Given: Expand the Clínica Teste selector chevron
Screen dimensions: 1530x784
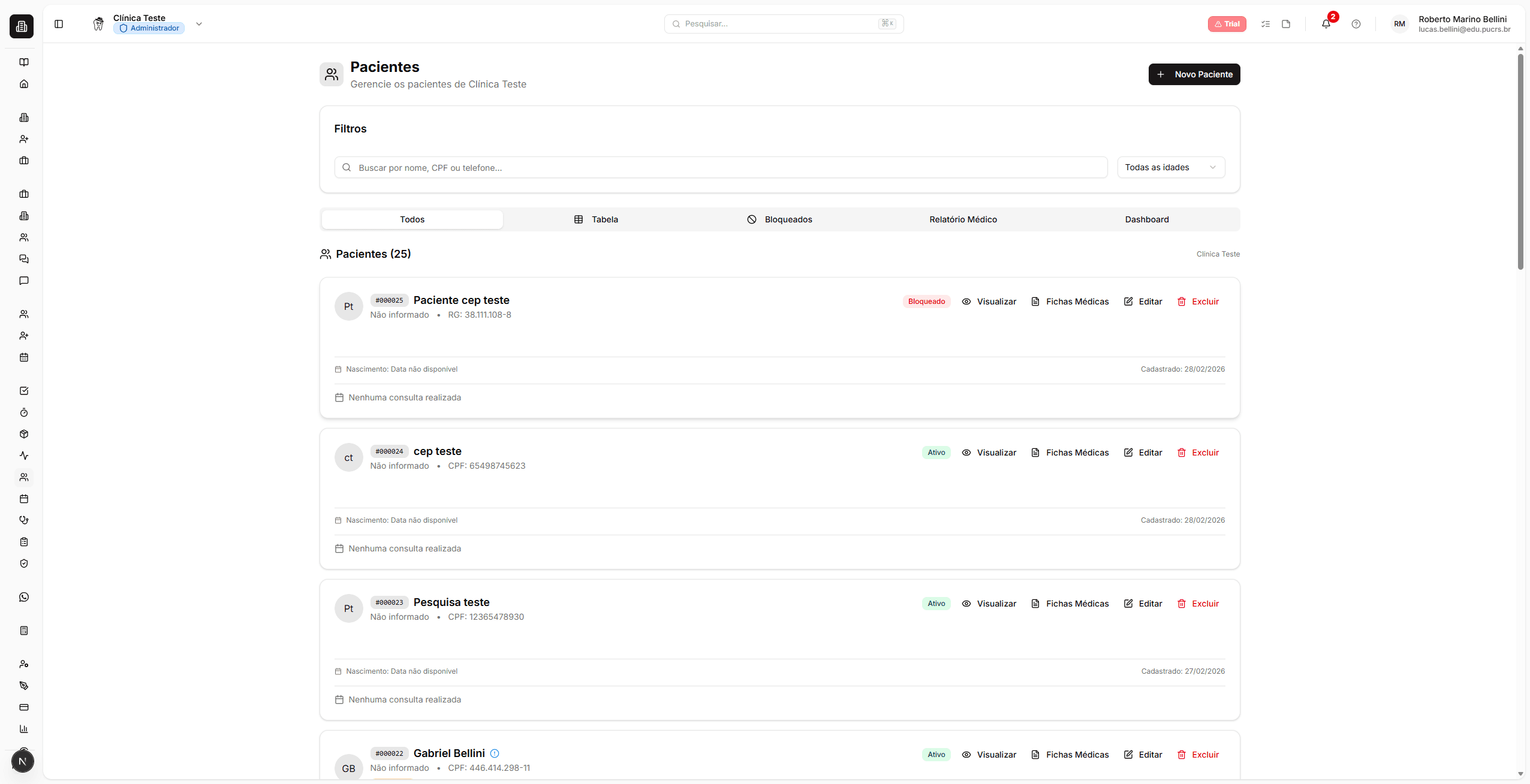Looking at the screenshot, I should click(199, 24).
